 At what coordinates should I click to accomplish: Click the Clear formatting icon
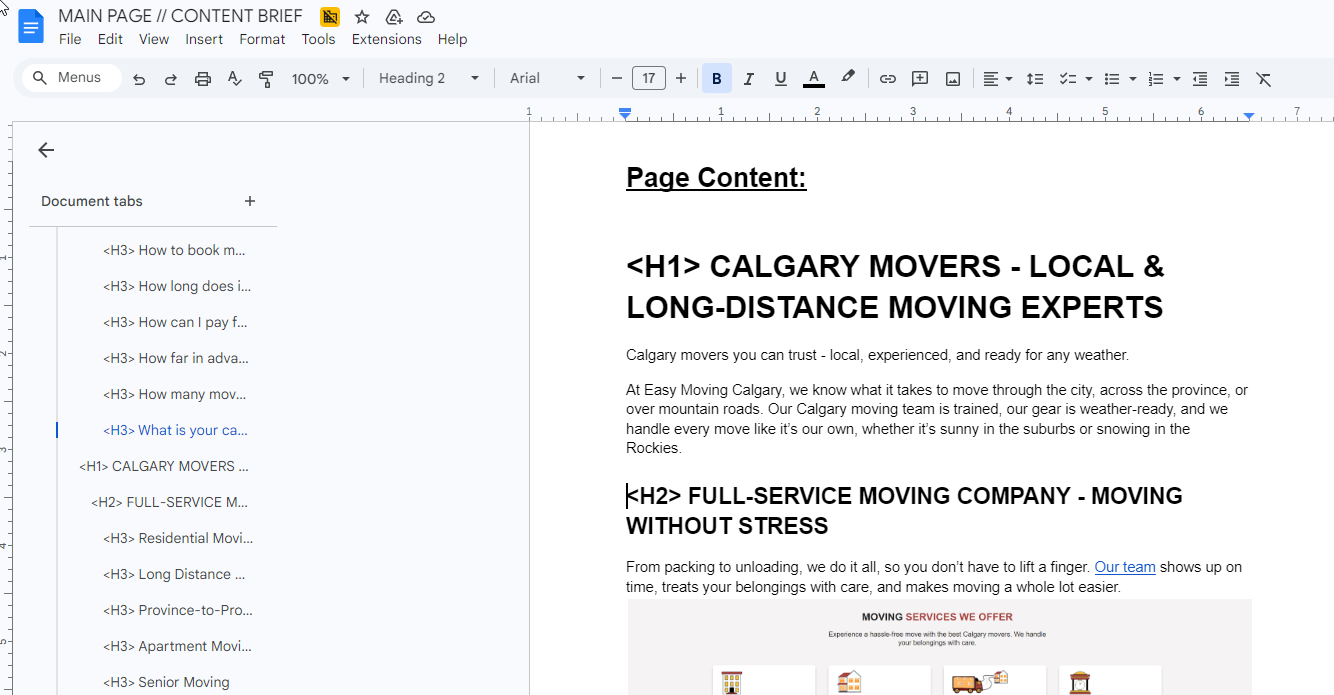pyautogui.click(x=1263, y=79)
